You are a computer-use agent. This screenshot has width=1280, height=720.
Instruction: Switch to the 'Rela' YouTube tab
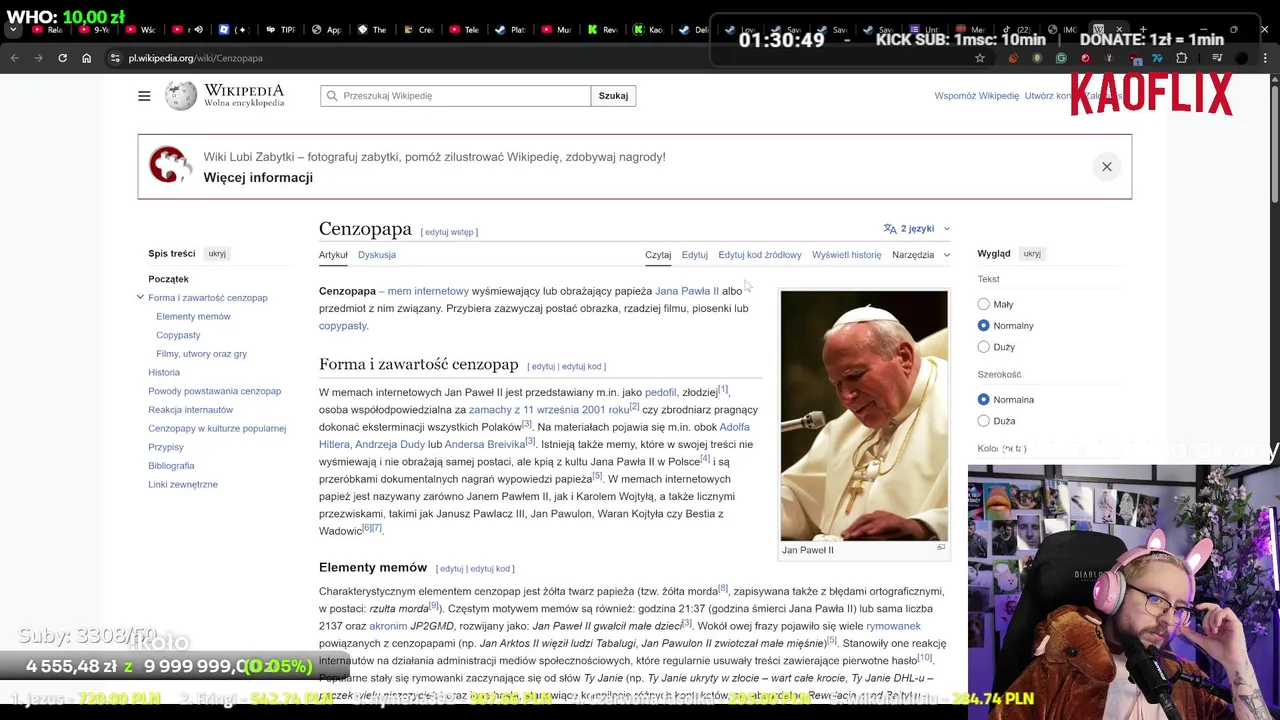(48, 29)
